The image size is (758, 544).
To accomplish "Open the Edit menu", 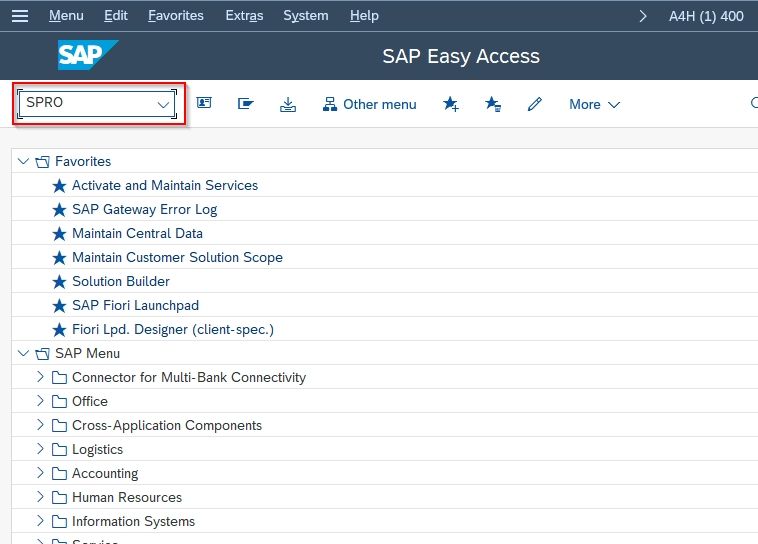I will pyautogui.click(x=116, y=16).
